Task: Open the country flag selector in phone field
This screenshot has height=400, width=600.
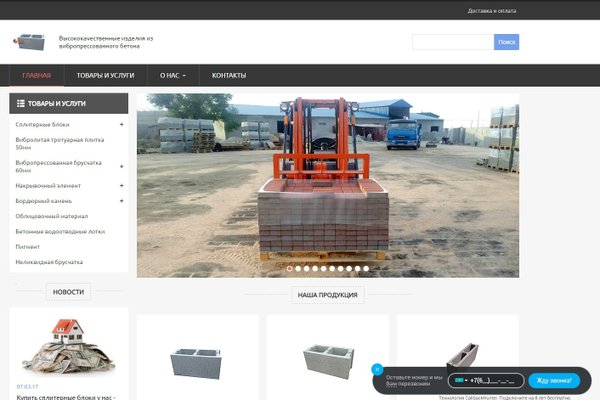Action: (461, 381)
